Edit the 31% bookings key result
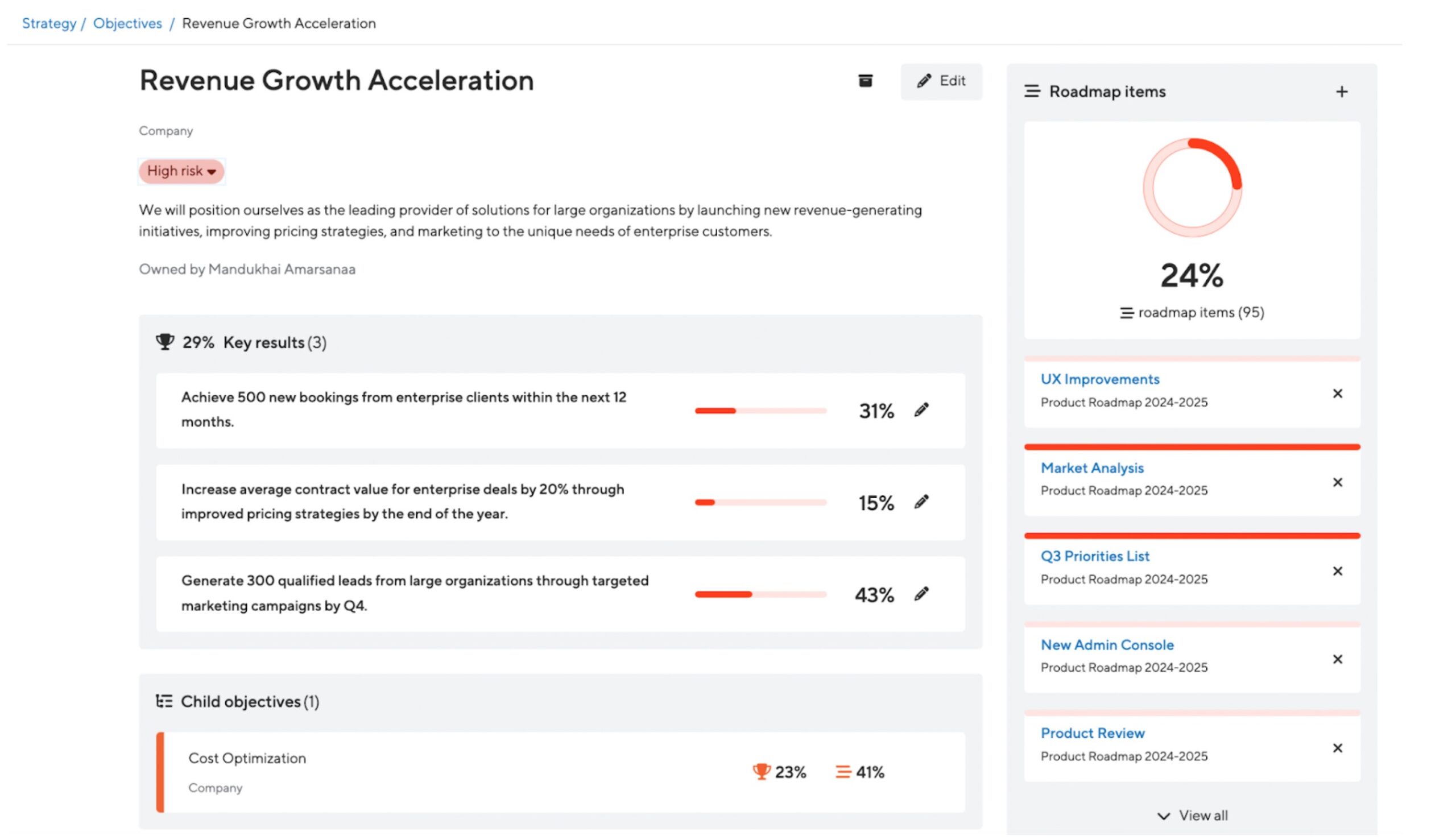The image size is (1456, 840). point(921,410)
